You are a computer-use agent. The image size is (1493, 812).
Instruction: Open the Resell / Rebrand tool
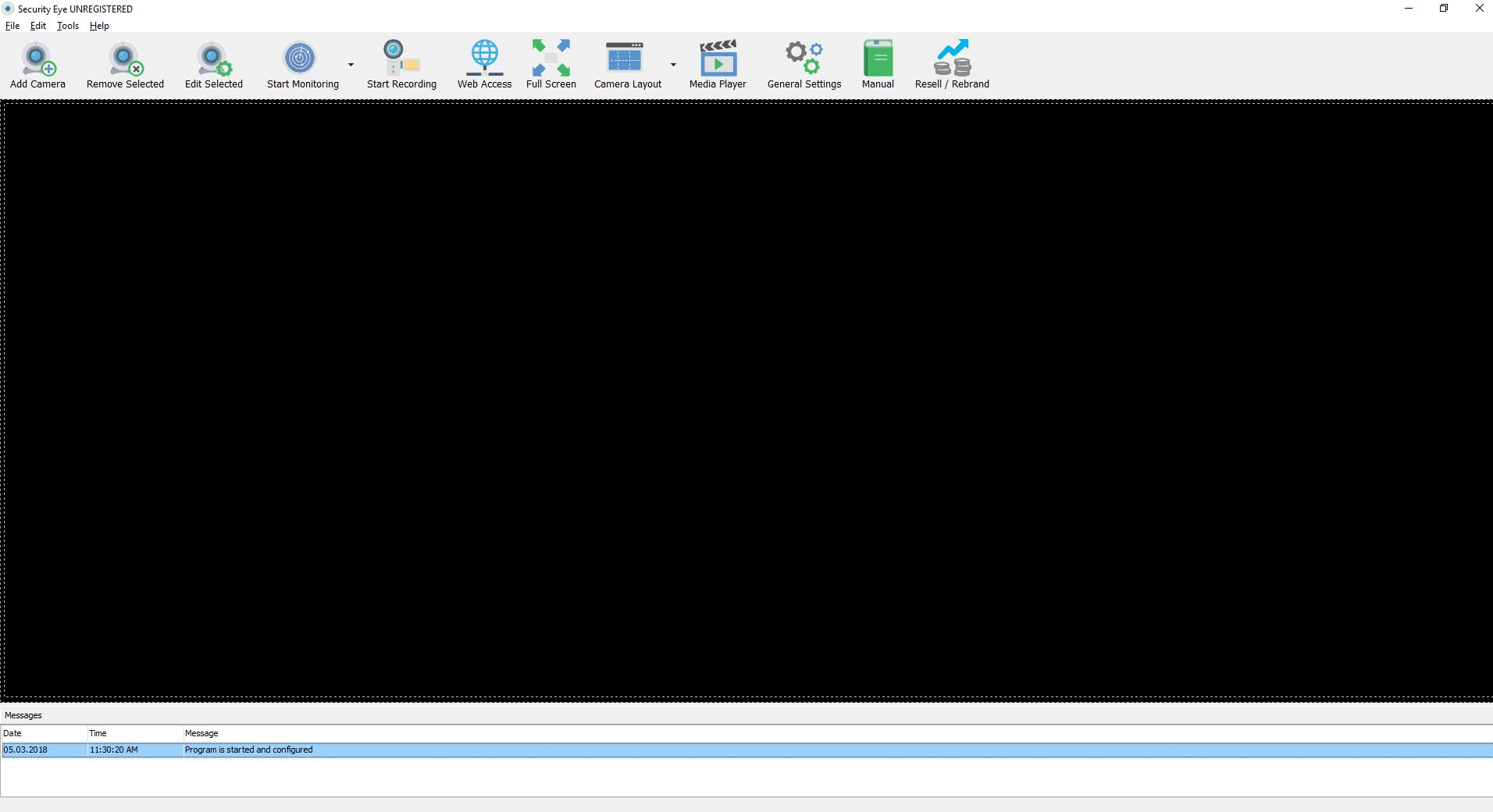click(951, 62)
